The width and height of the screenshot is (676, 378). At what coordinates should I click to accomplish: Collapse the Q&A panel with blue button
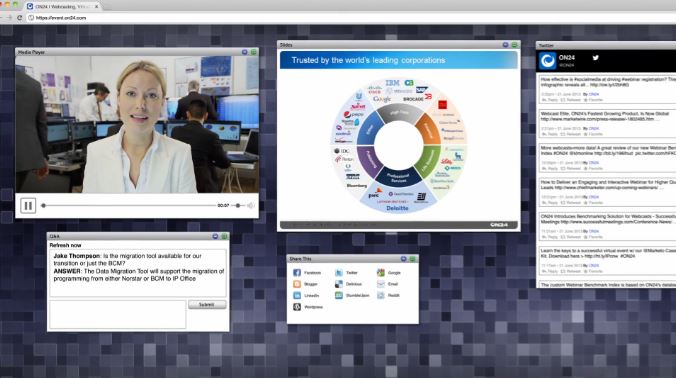[x=215, y=236]
